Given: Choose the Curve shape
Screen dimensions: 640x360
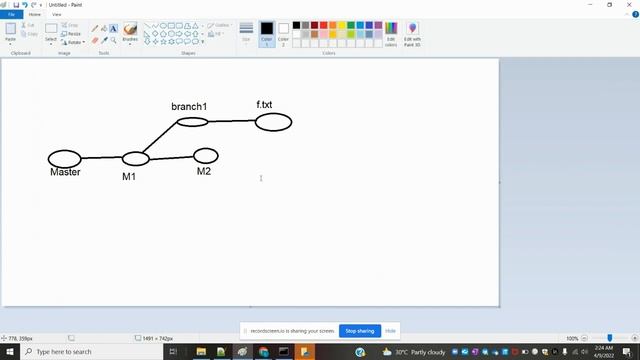Looking at the screenshot, I should click(155, 26).
